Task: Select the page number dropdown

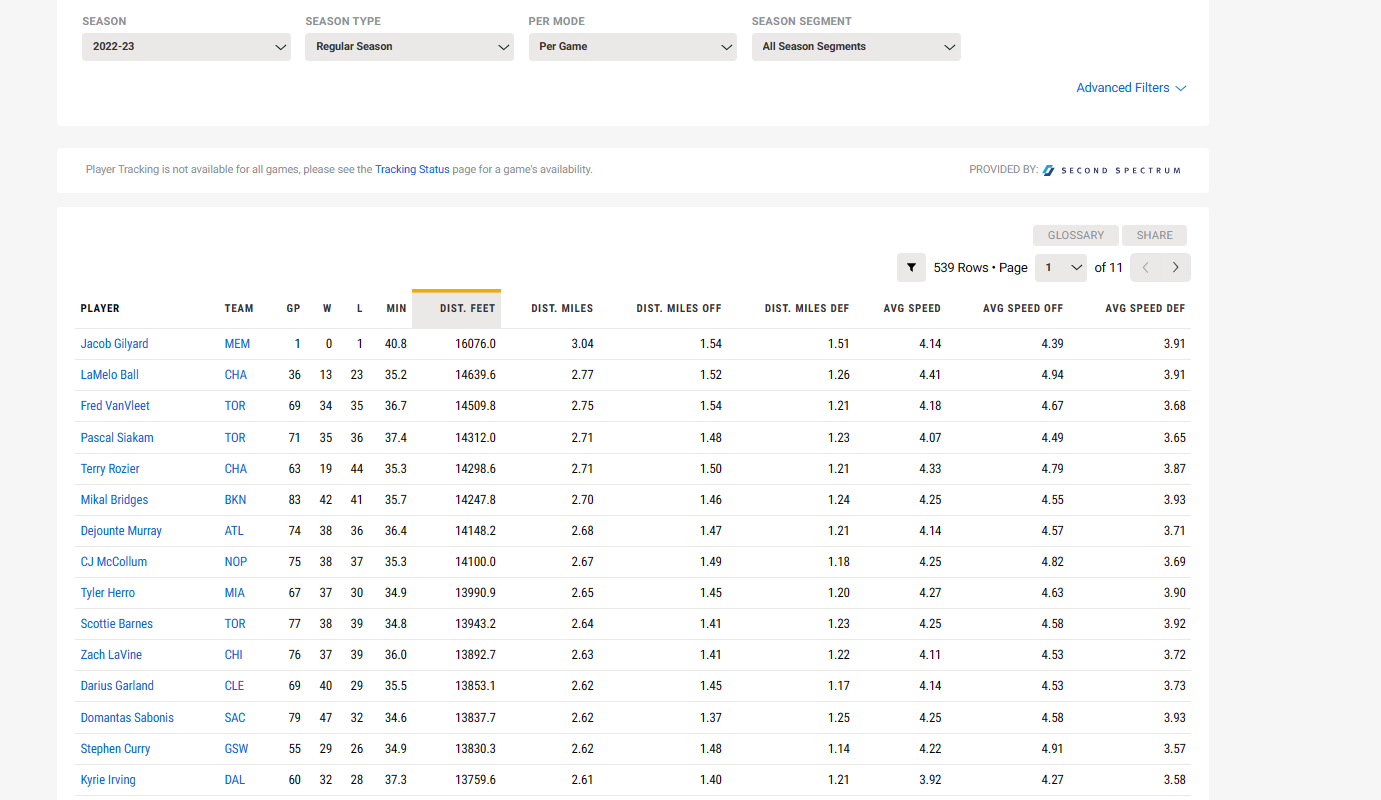Action: click(x=1060, y=268)
